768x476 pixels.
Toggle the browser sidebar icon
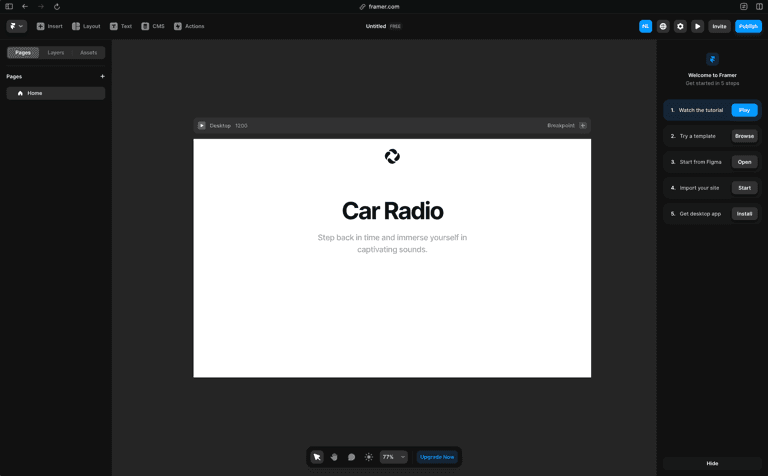tap(9, 6)
